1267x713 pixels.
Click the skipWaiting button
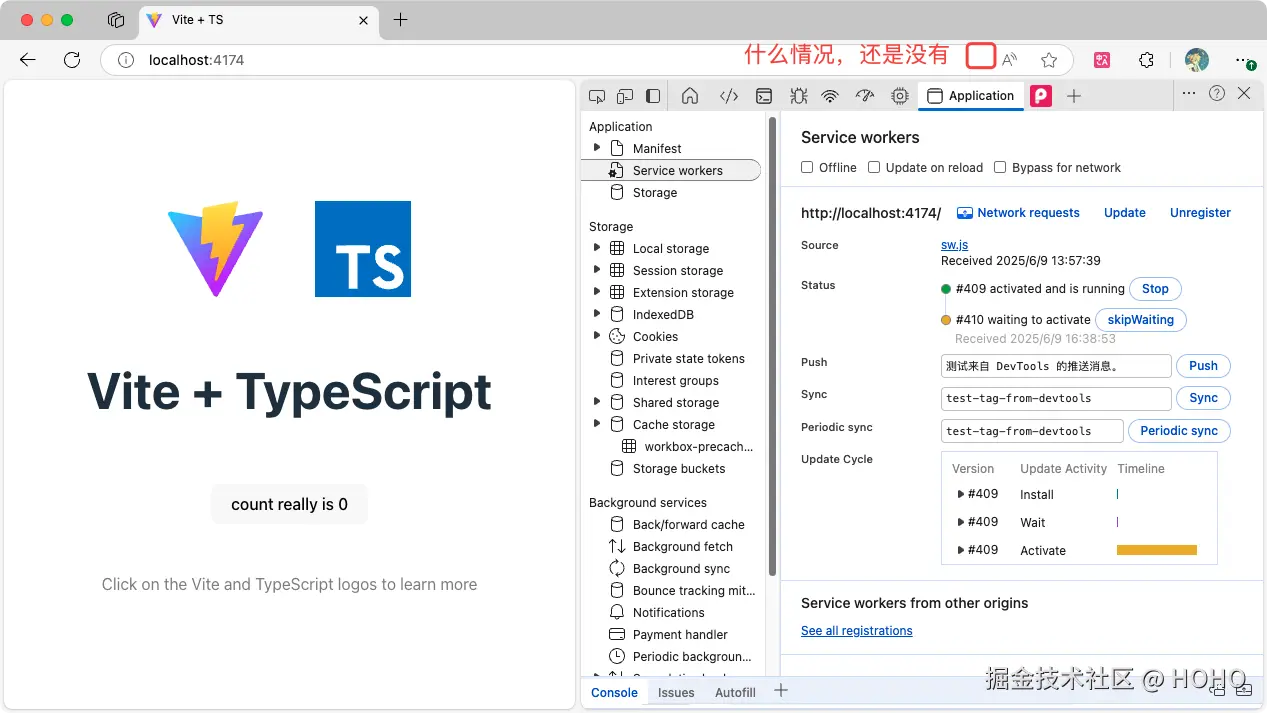pyautogui.click(x=1141, y=320)
